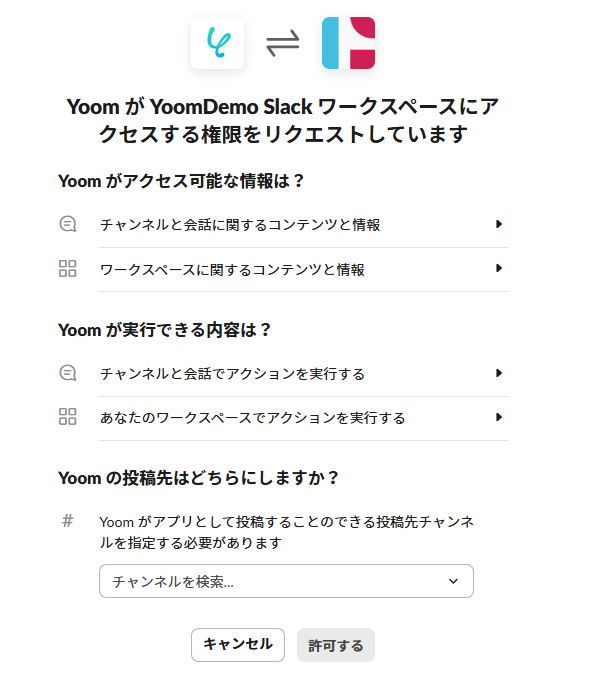Expand arrow for ワークスペースに関するコンテンツと情報
Screen dimensions: 612x676
click(498, 269)
